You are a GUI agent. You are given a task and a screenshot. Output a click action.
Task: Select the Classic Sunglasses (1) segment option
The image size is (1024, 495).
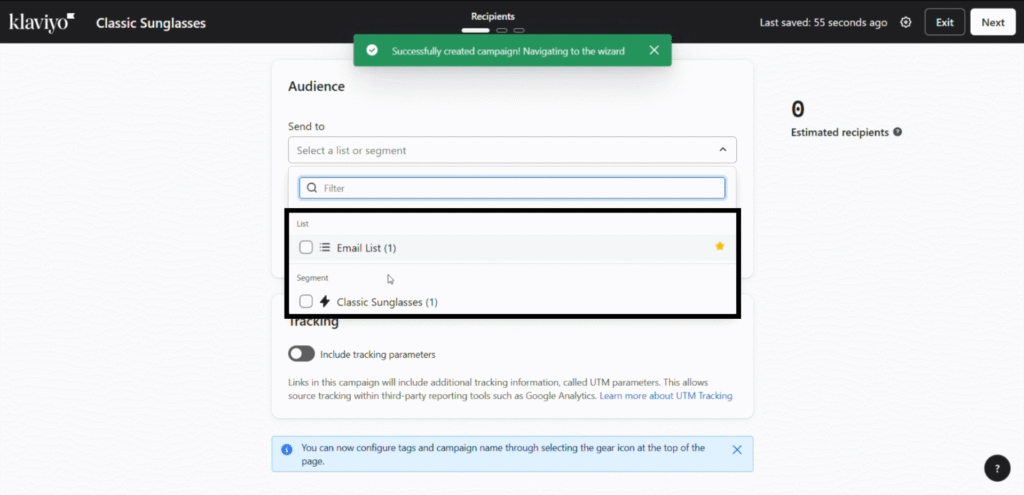(387, 302)
